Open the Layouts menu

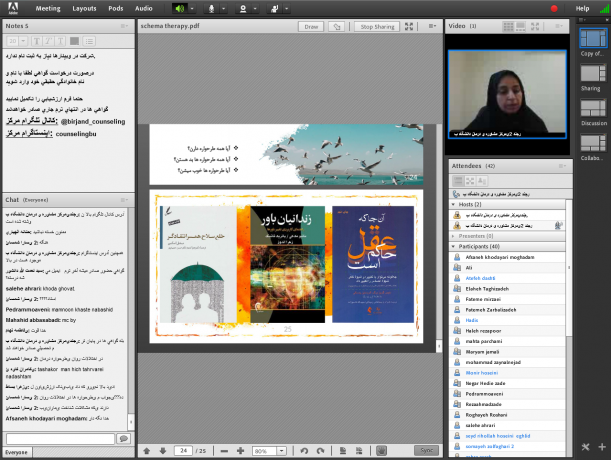coord(84,8)
